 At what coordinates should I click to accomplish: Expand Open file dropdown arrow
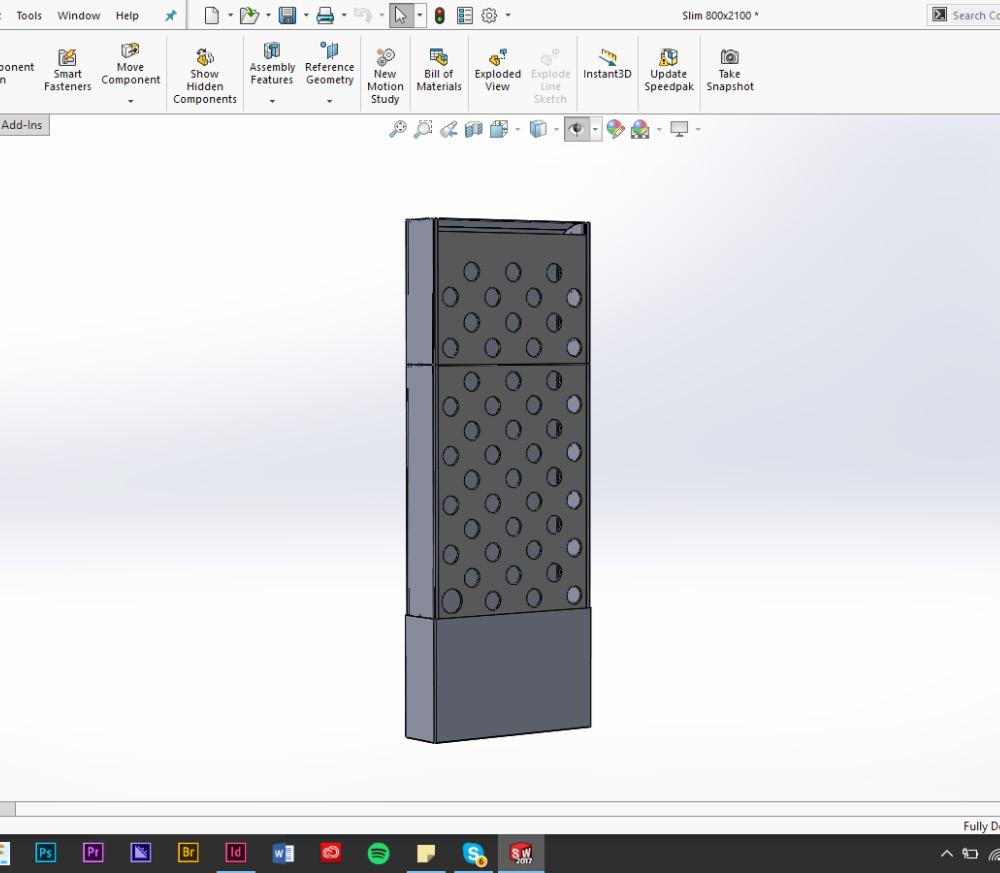pos(268,15)
